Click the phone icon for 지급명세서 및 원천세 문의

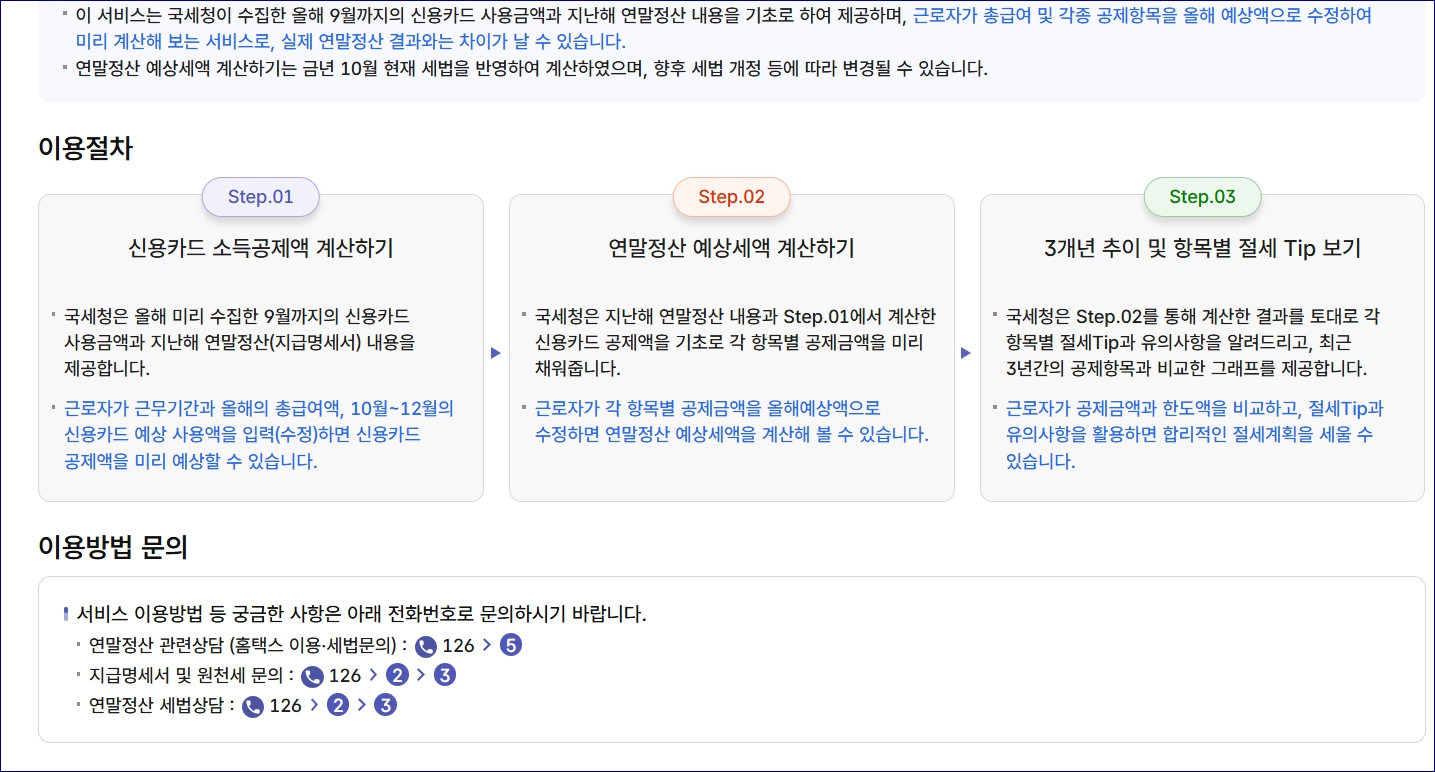coord(312,676)
